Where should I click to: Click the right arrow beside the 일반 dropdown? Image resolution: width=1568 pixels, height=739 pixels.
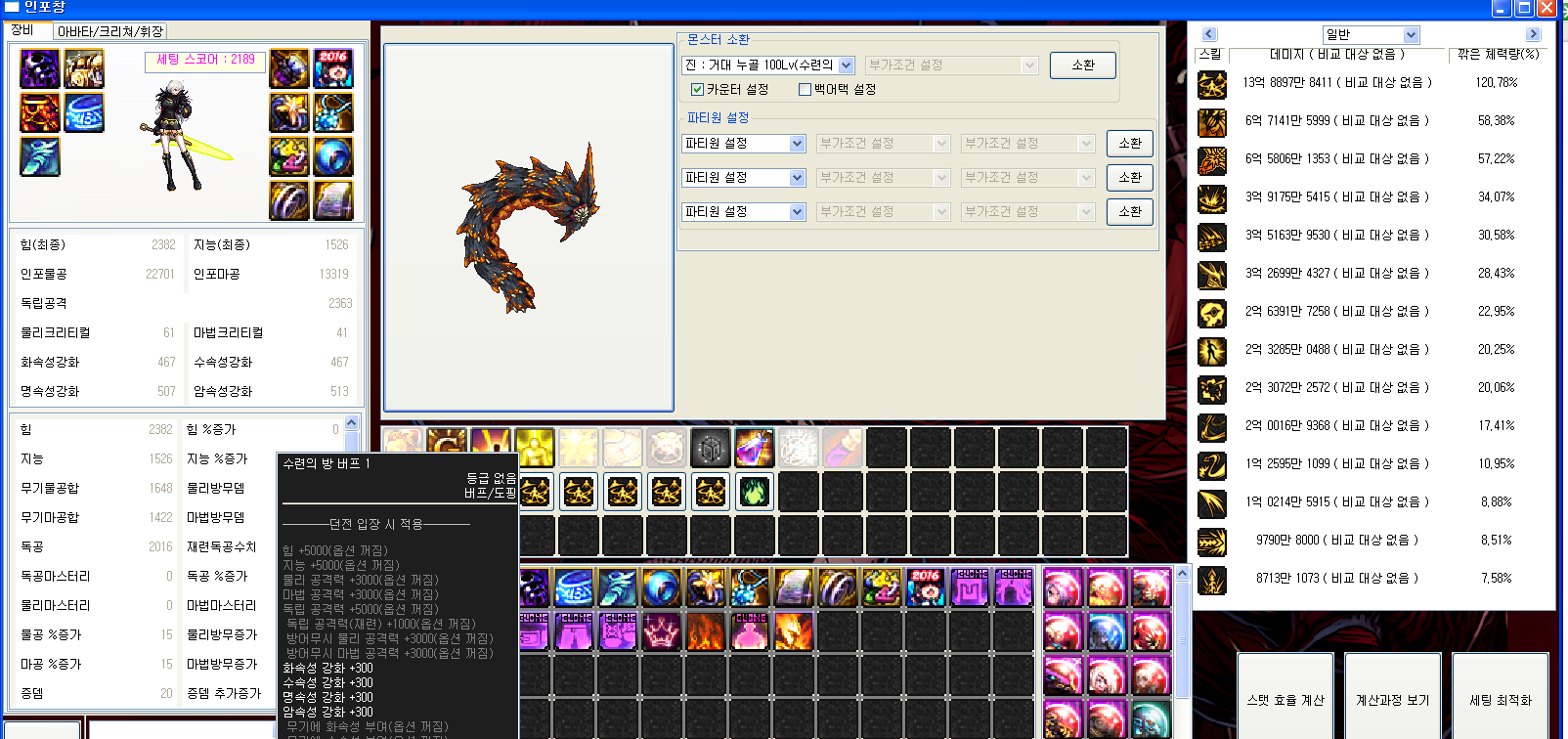1533,34
